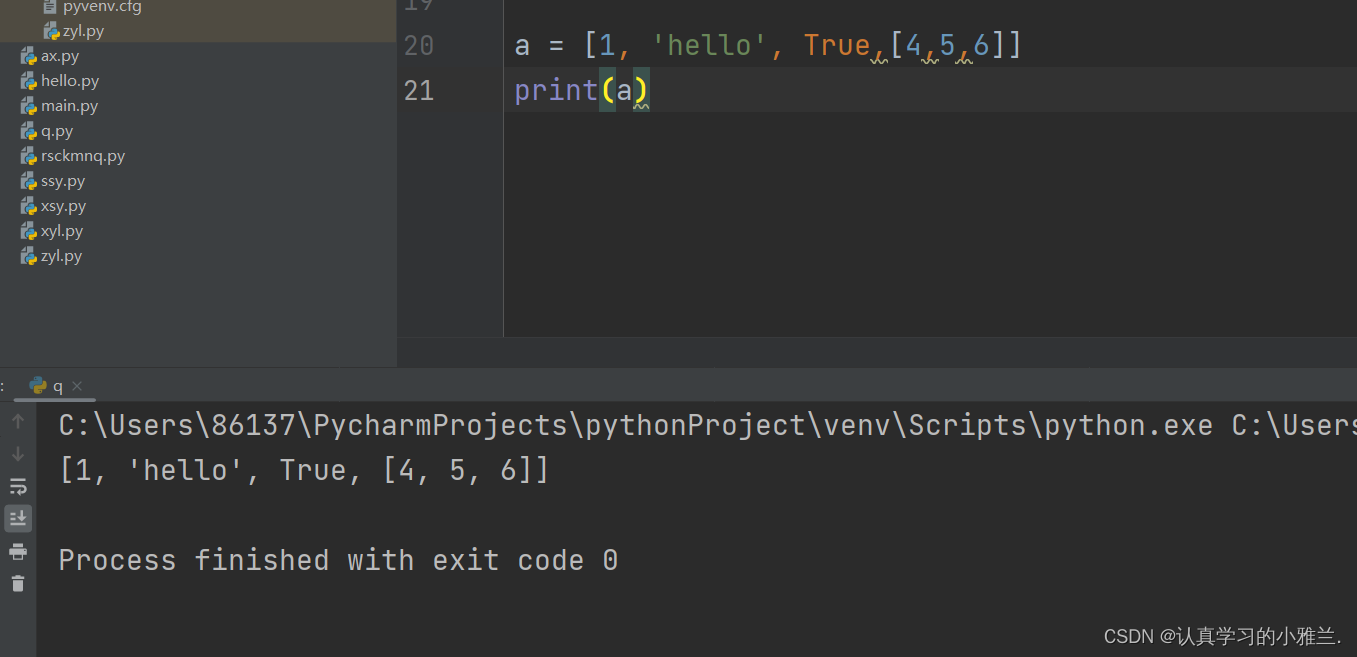The image size is (1357, 657).
Task: Click the xsy.py file entry
Action: tap(63, 206)
